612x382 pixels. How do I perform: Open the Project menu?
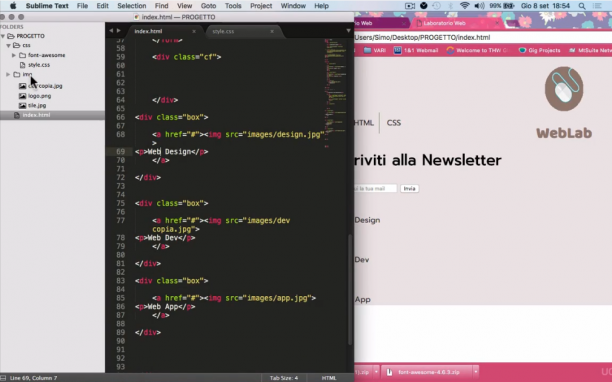(261, 6)
